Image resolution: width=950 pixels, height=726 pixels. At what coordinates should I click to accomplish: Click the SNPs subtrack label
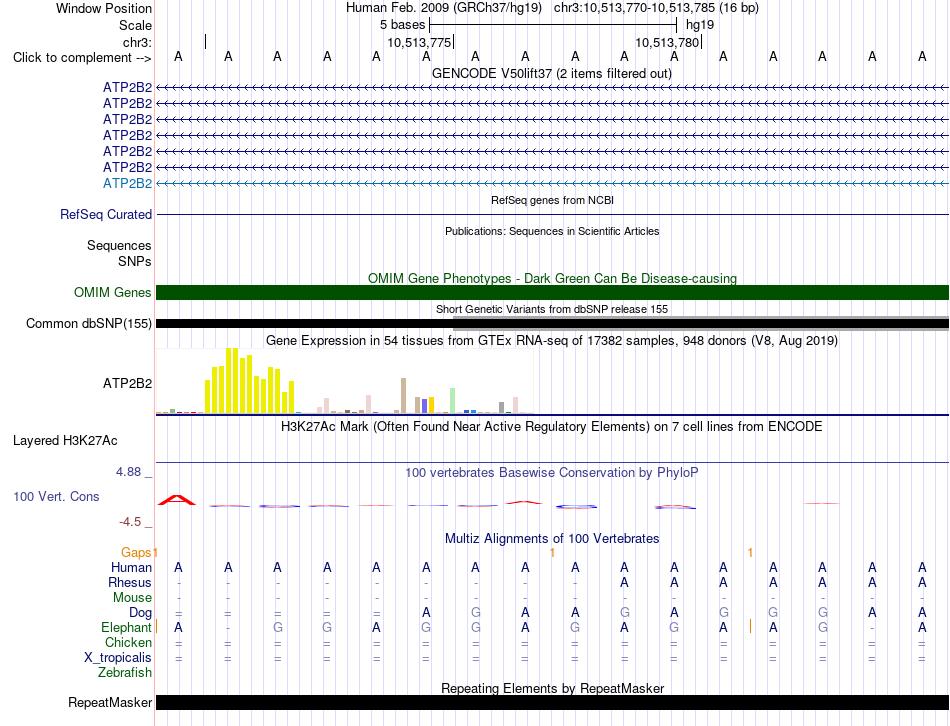pos(135,261)
